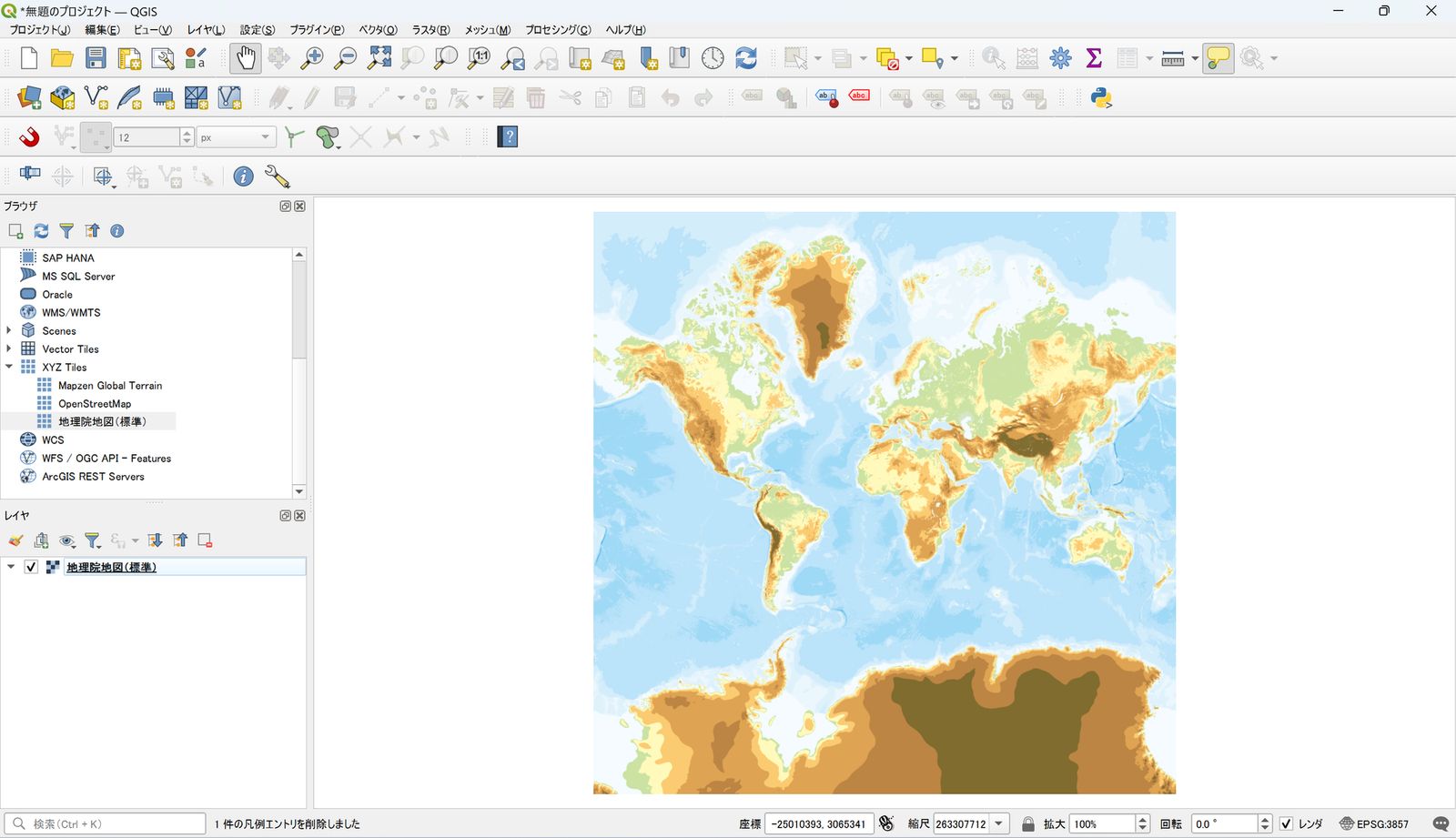Increase the rotation value stepper
Screen dimensions: 1456x838
click(x=1264, y=819)
